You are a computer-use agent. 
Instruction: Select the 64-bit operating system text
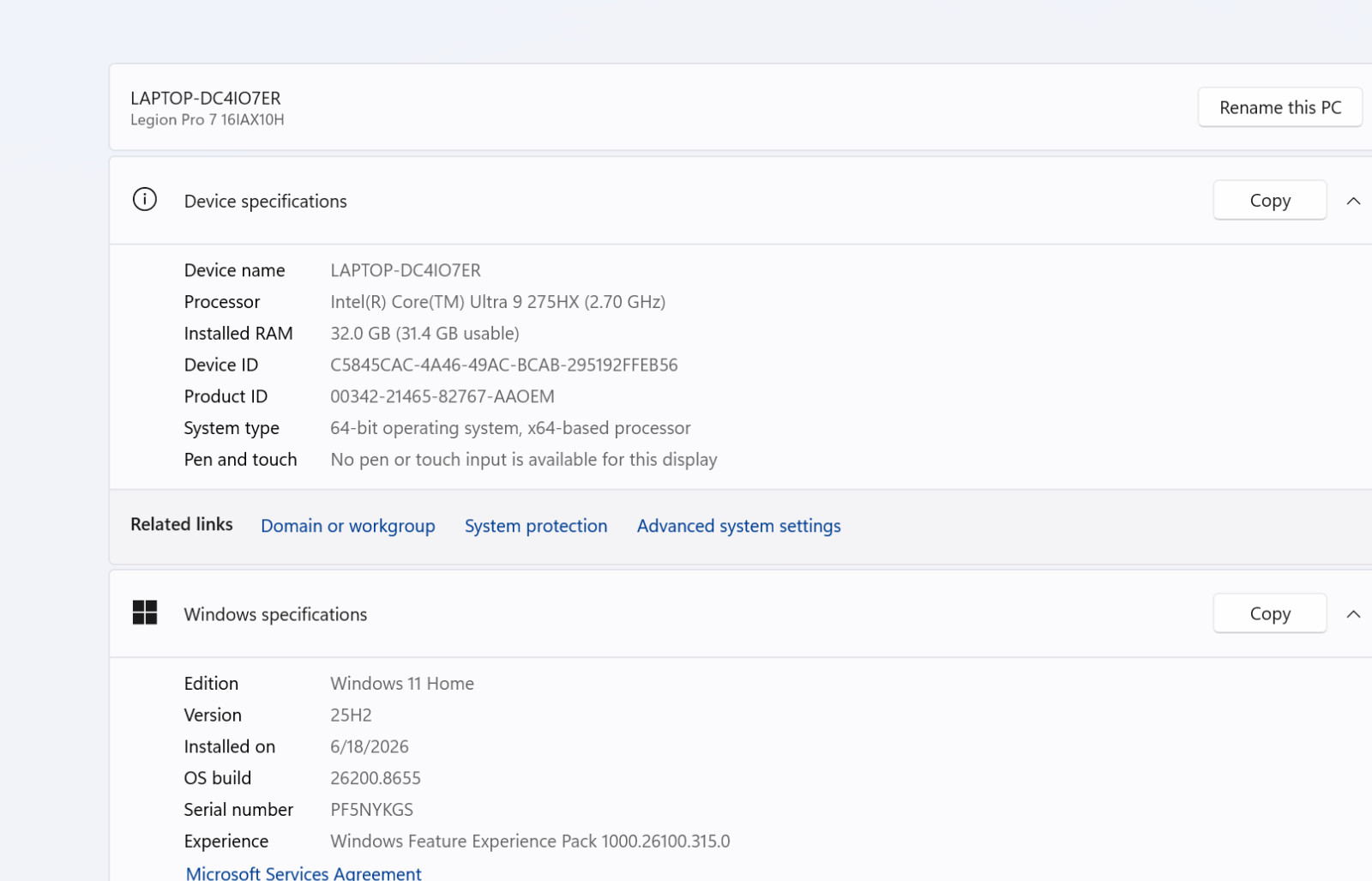point(510,428)
